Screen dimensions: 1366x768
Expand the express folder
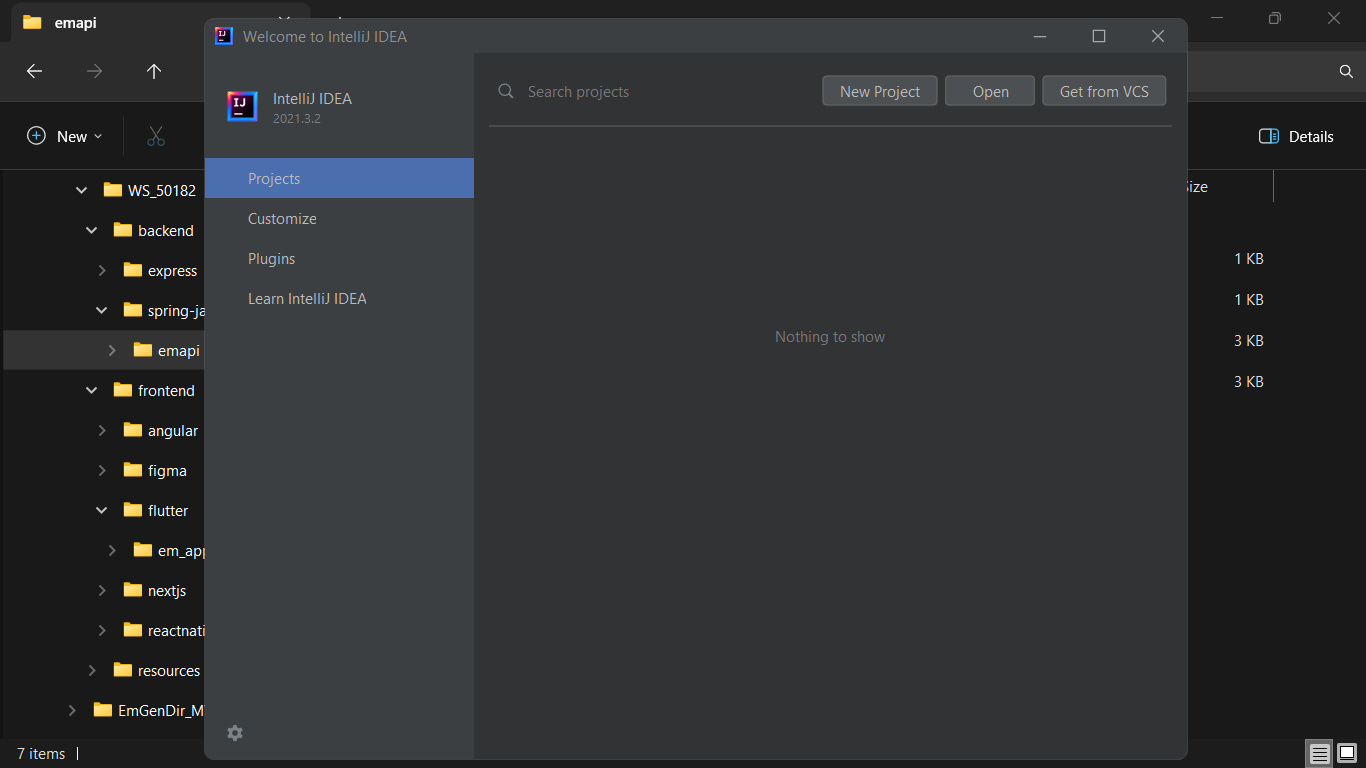[x=102, y=270]
